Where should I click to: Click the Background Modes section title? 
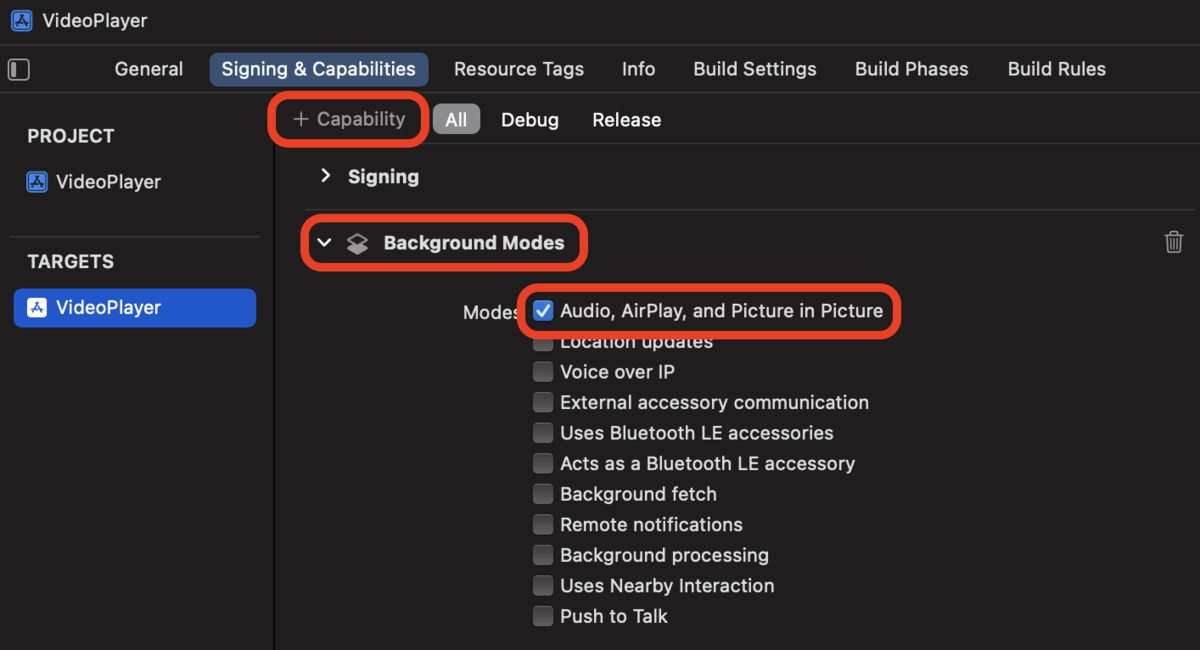point(474,243)
